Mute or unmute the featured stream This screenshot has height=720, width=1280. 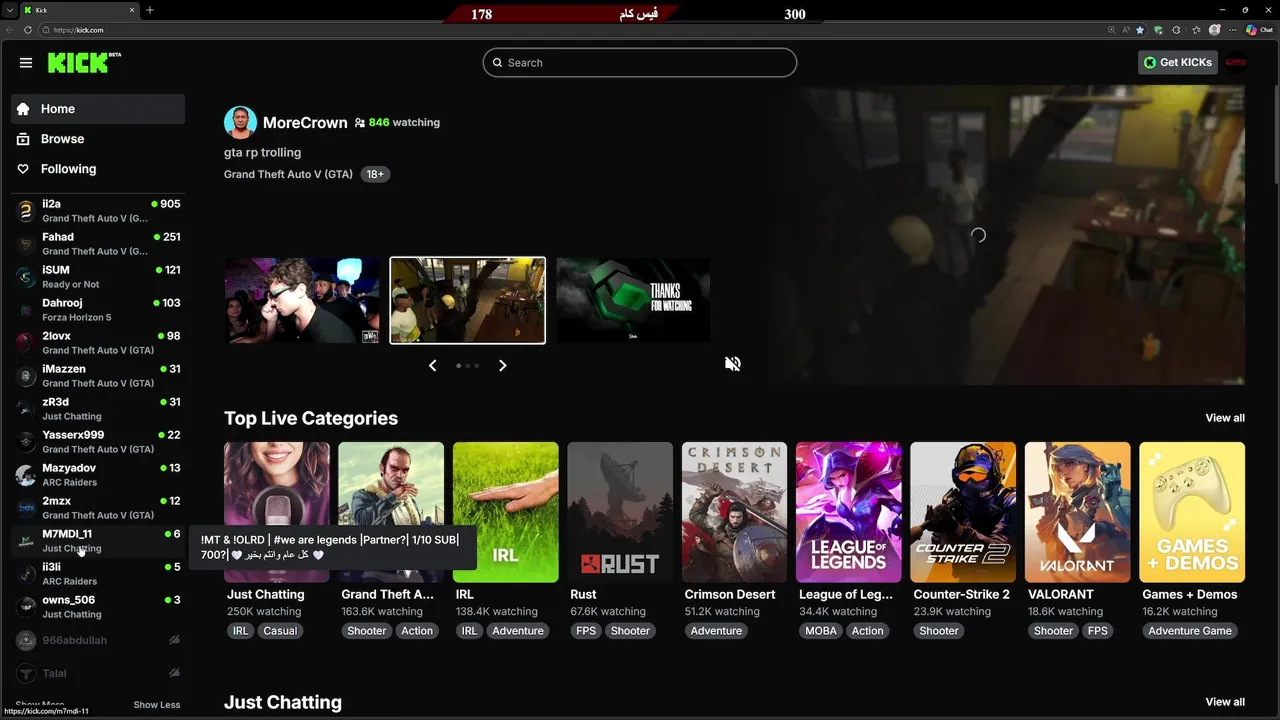click(x=733, y=364)
